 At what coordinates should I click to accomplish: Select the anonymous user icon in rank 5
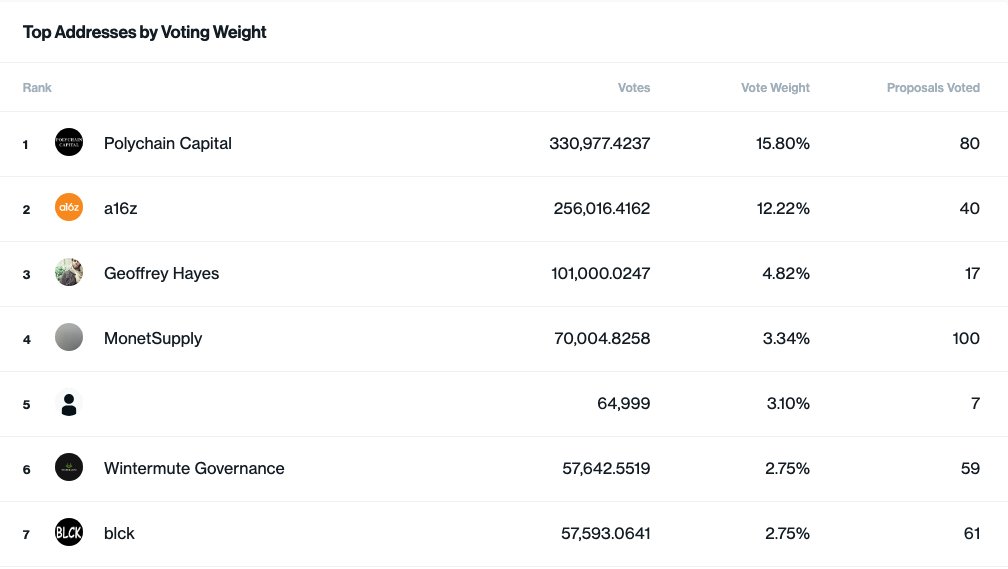pos(69,403)
